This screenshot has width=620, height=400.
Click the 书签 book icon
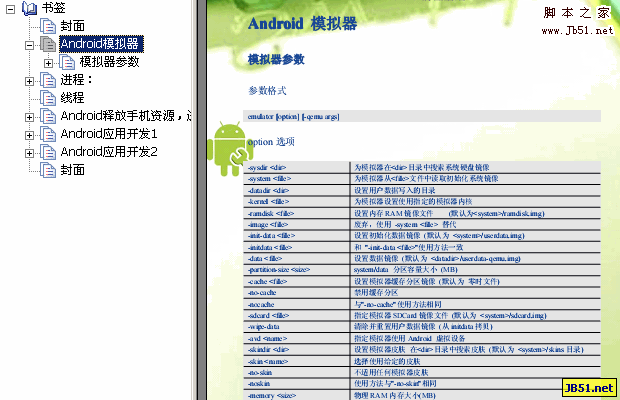[x=30, y=8]
